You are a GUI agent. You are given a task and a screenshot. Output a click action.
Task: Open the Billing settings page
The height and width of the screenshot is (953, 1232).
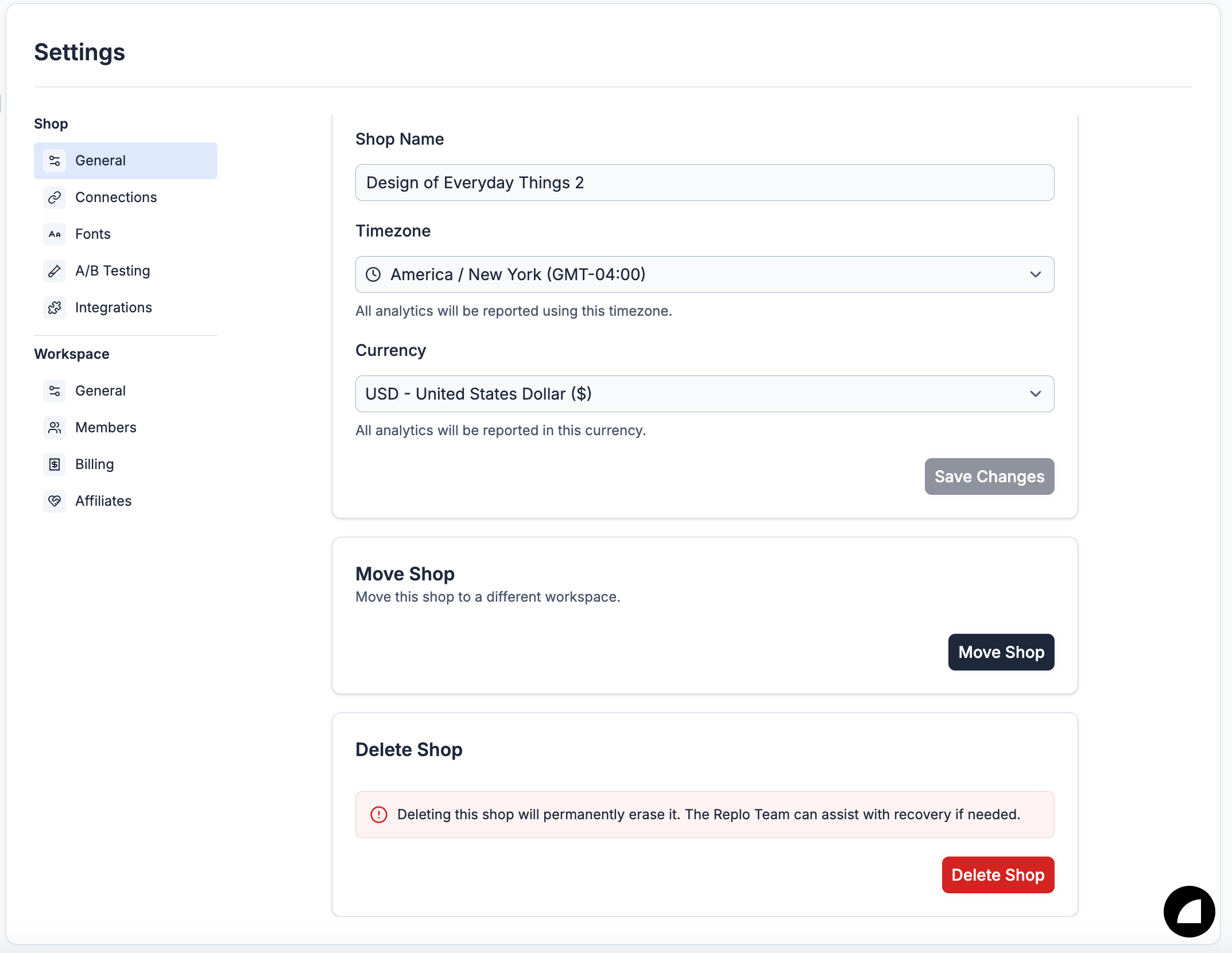pos(95,464)
